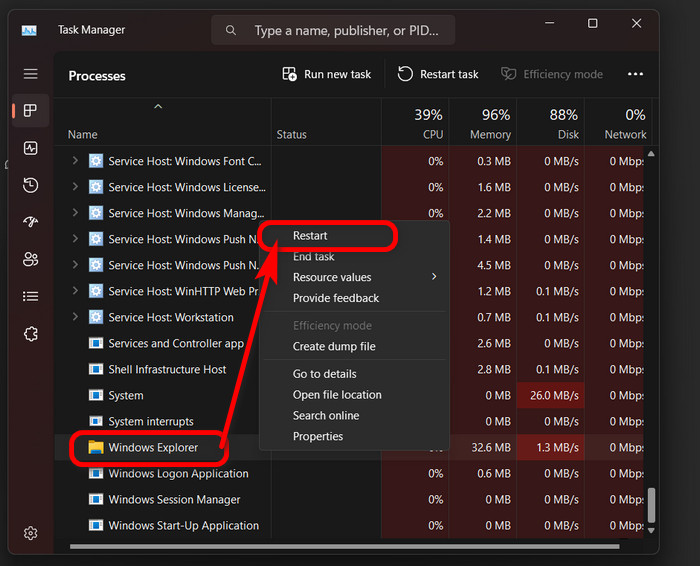Image resolution: width=700 pixels, height=566 pixels.
Task: Select the 1.3 MB/s disk cell
Action: click(550, 447)
